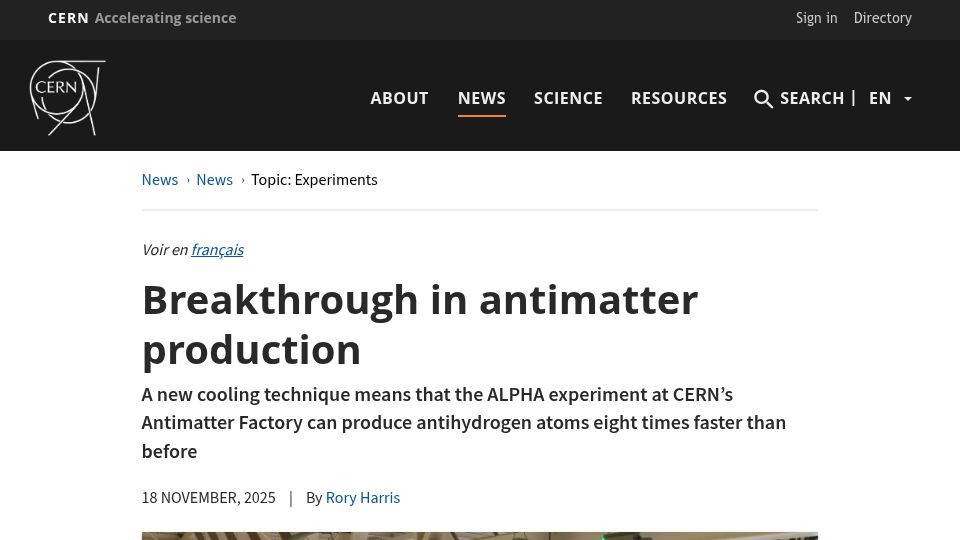Open the EN language dropdown

point(891,99)
